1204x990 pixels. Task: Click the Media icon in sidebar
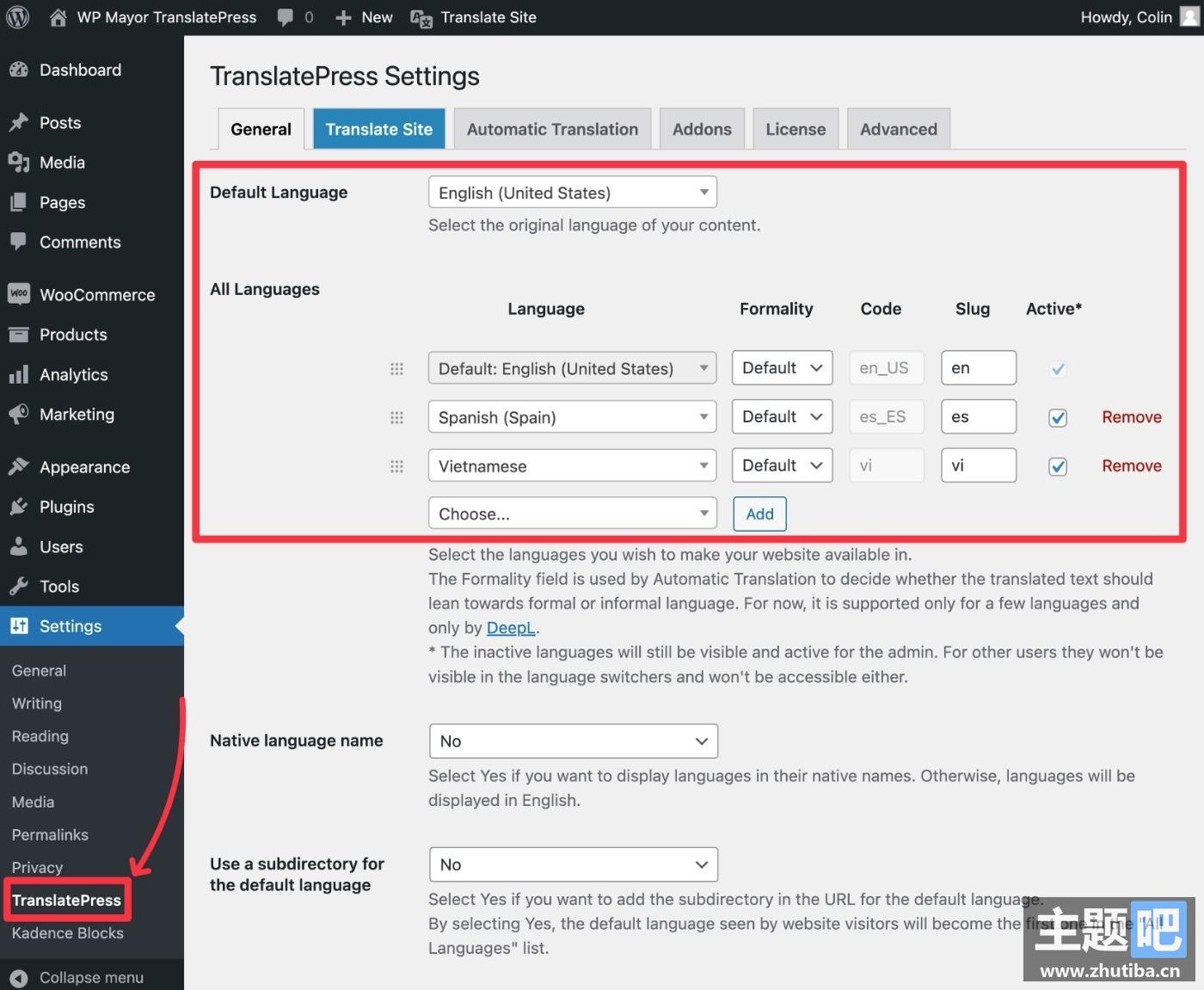(19, 163)
